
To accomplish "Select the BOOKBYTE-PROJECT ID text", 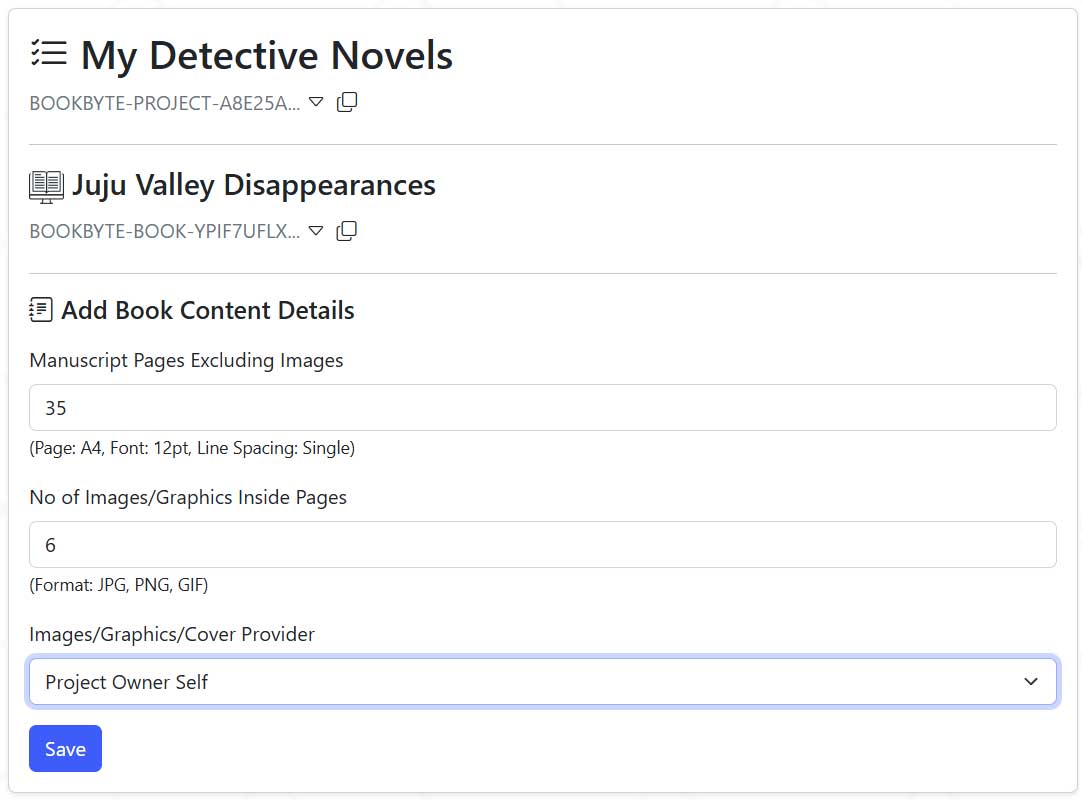I will click(x=164, y=103).
